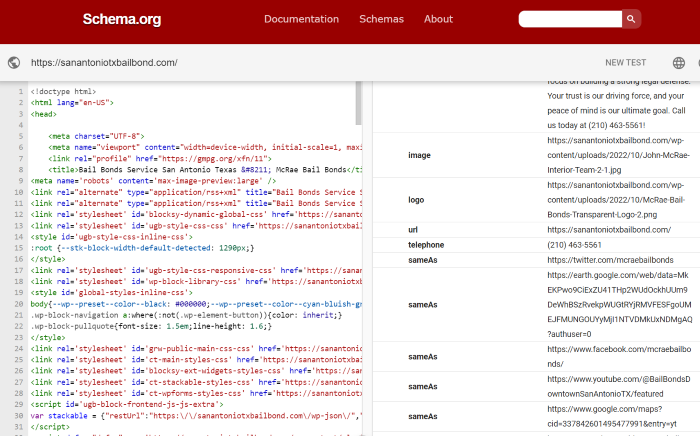
Task: Click the facebook.com/mcraebailbonds sameAs value
Action: click(619, 357)
